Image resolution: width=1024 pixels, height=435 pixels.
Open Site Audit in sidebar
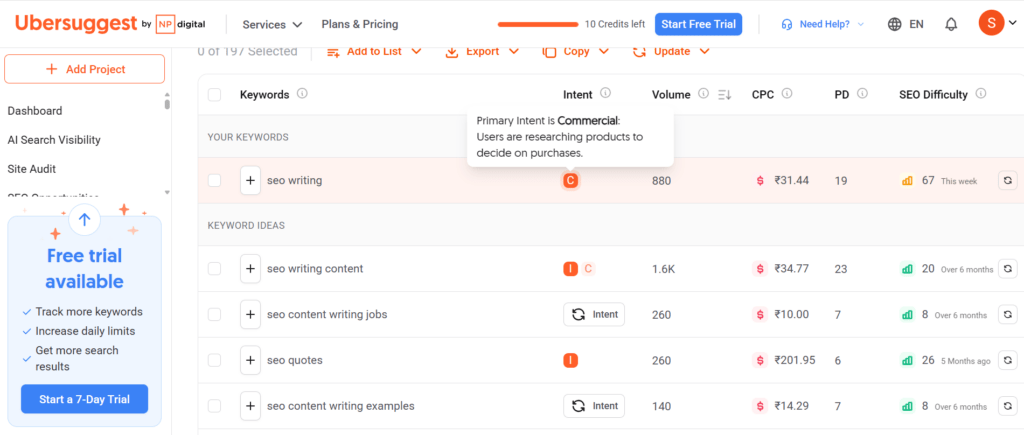31,169
